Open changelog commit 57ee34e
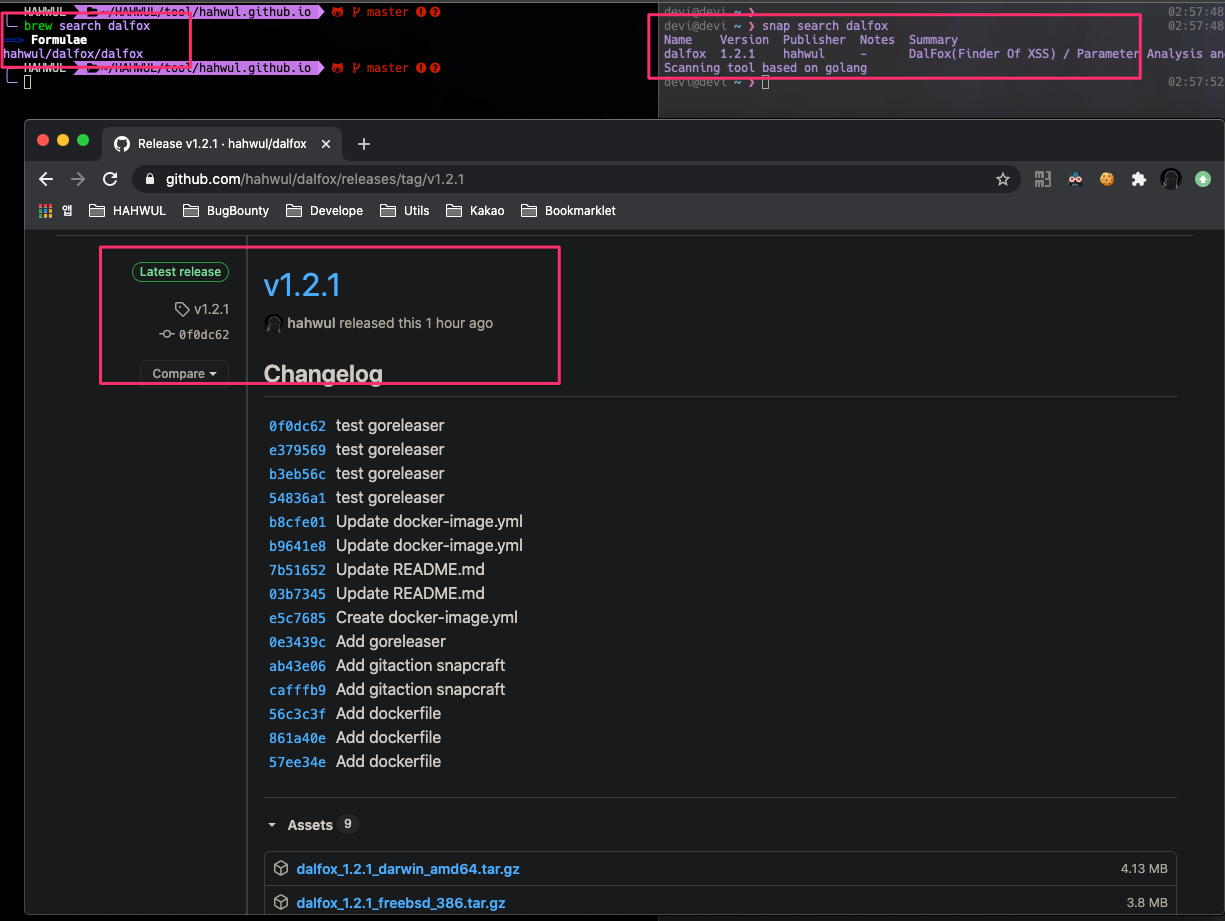Viewport: 1225px width, 921px height. click(297, 762)
